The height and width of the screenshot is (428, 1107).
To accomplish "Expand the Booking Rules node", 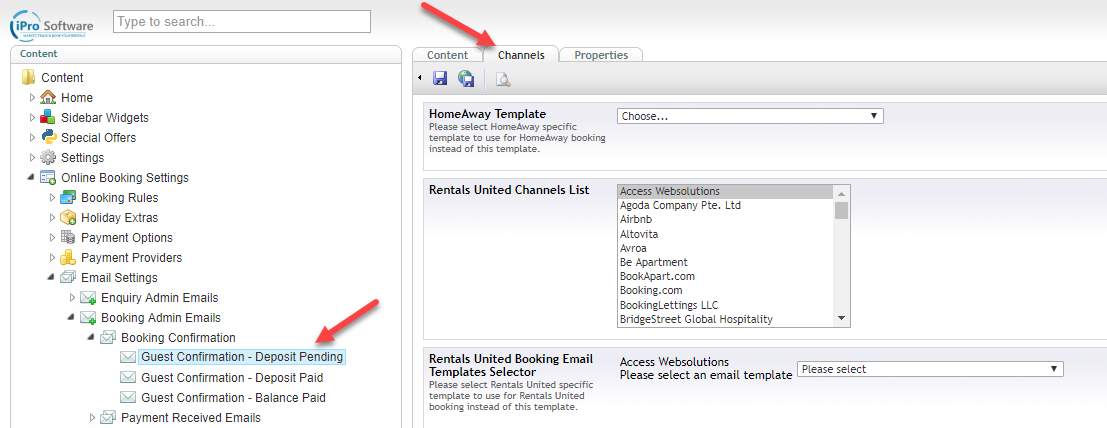I will (52, 198).
